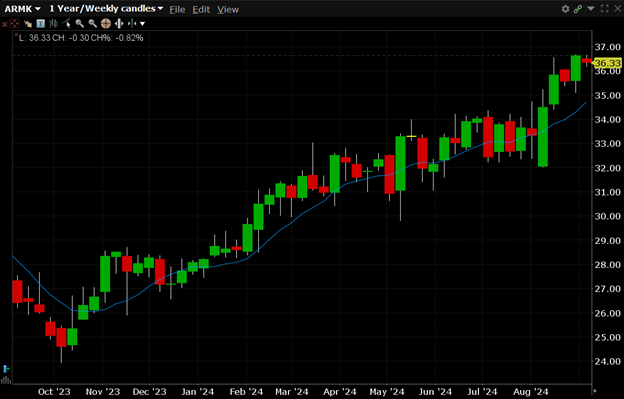Click the volume bars icon at bottom left
This screenshot has width=624, height=399.
point(6,380)
